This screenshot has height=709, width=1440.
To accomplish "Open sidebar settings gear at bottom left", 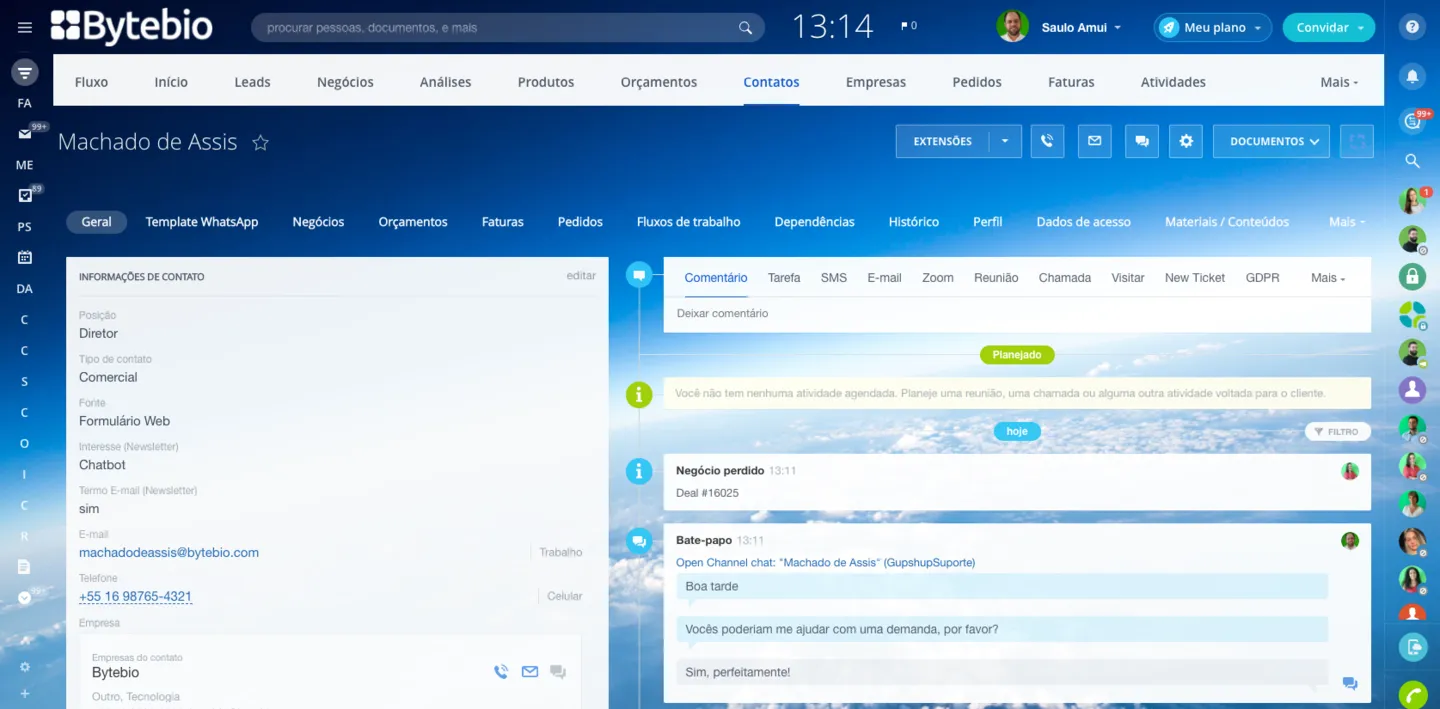I will point(25,667).
